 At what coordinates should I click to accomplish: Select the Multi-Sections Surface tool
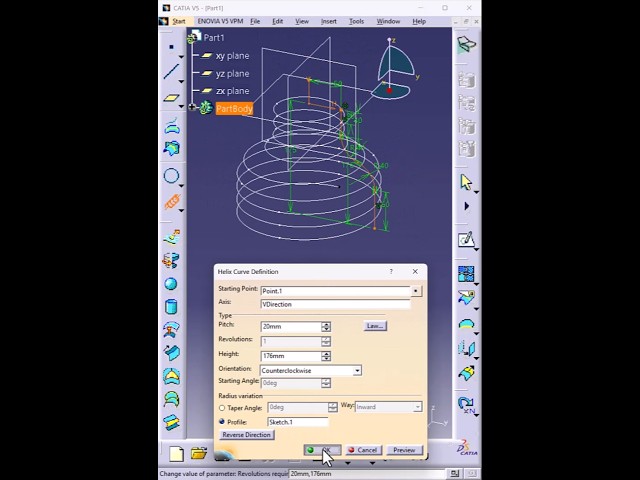(172, 399)
